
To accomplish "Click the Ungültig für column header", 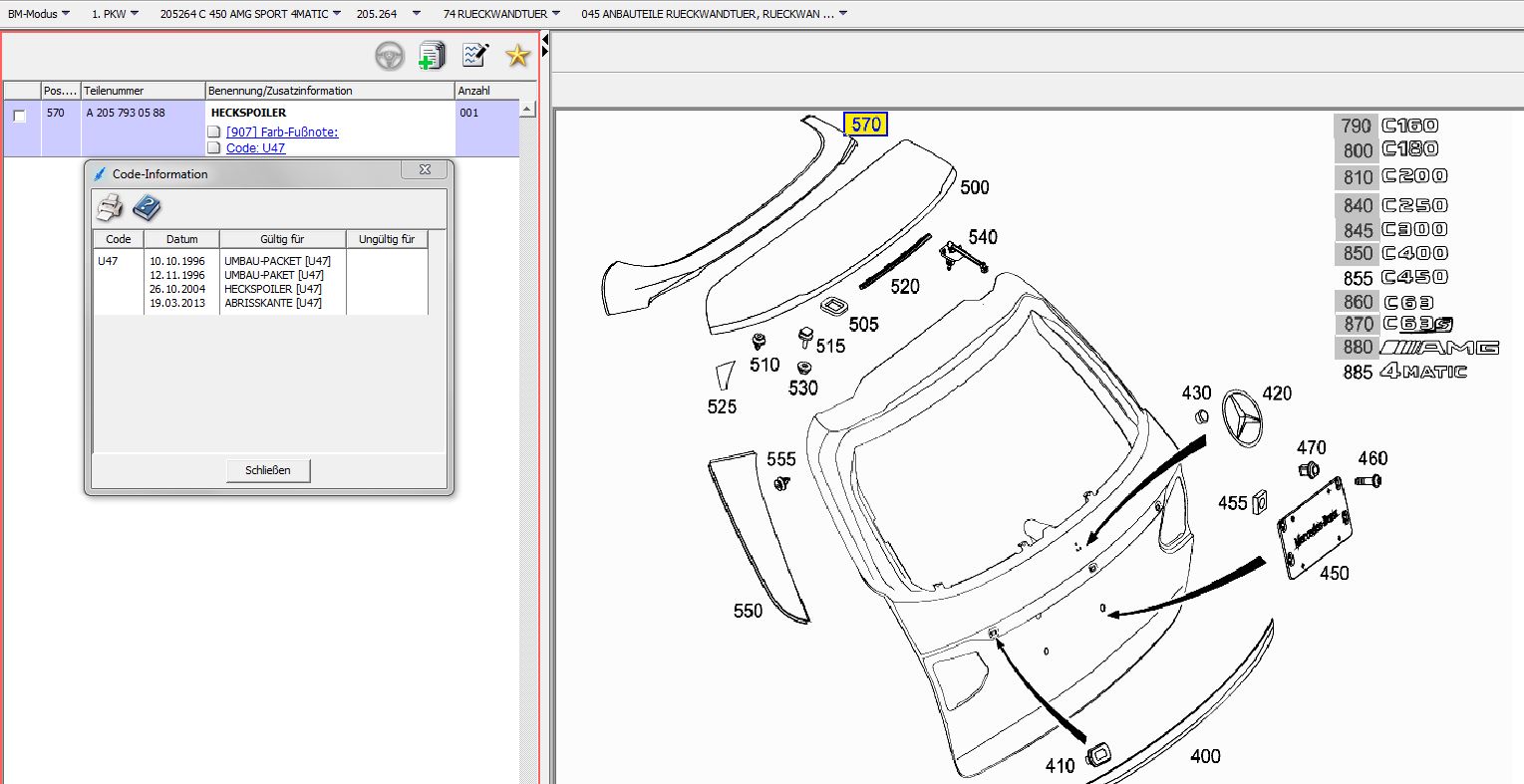I will pos(387,239).
